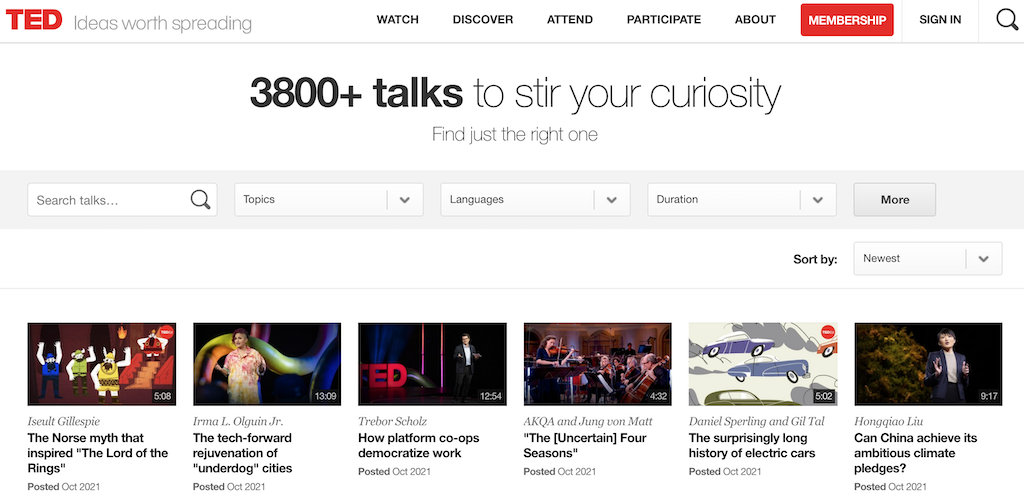
Task: Click the 4:32 duration badge
Action: click(x=658, y=396)
